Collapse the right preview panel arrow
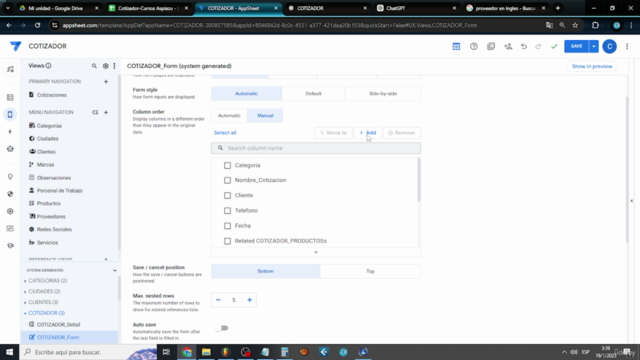This screenshot has width=640, height=360. tap(632, 201)
